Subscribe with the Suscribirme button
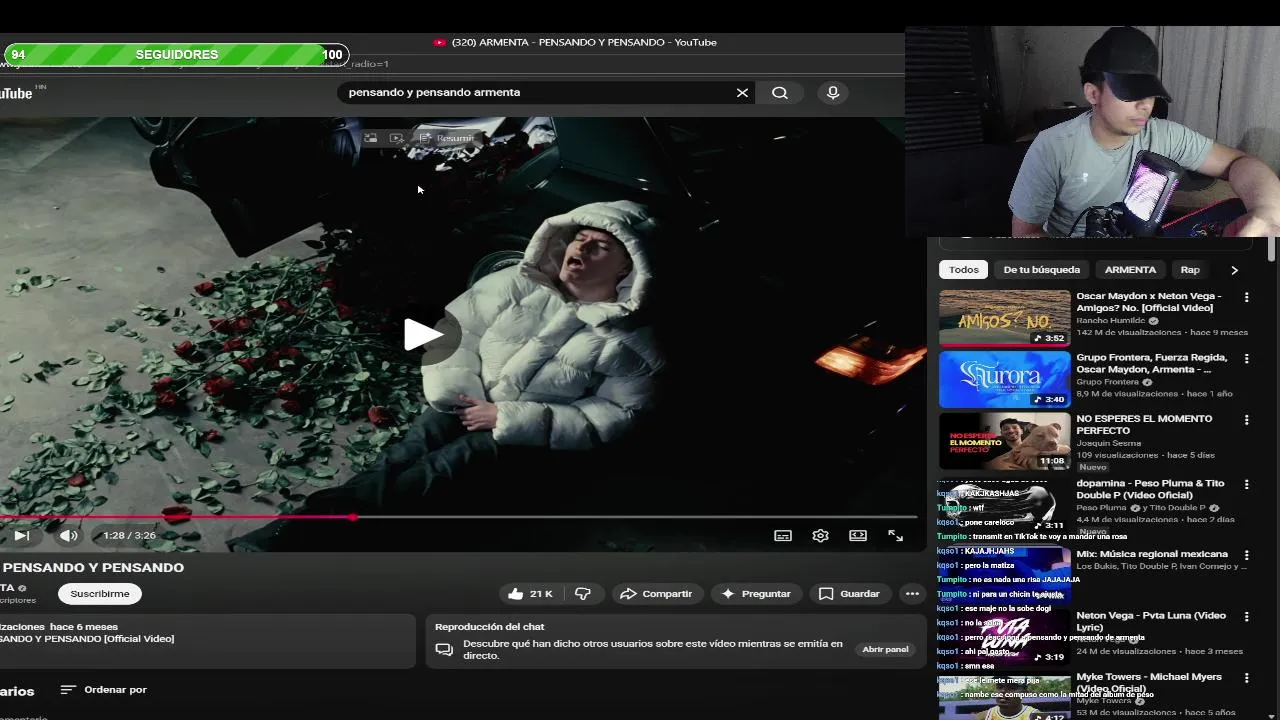The width and height of the screenshot is (1280, 720). [x=100, y=594]
